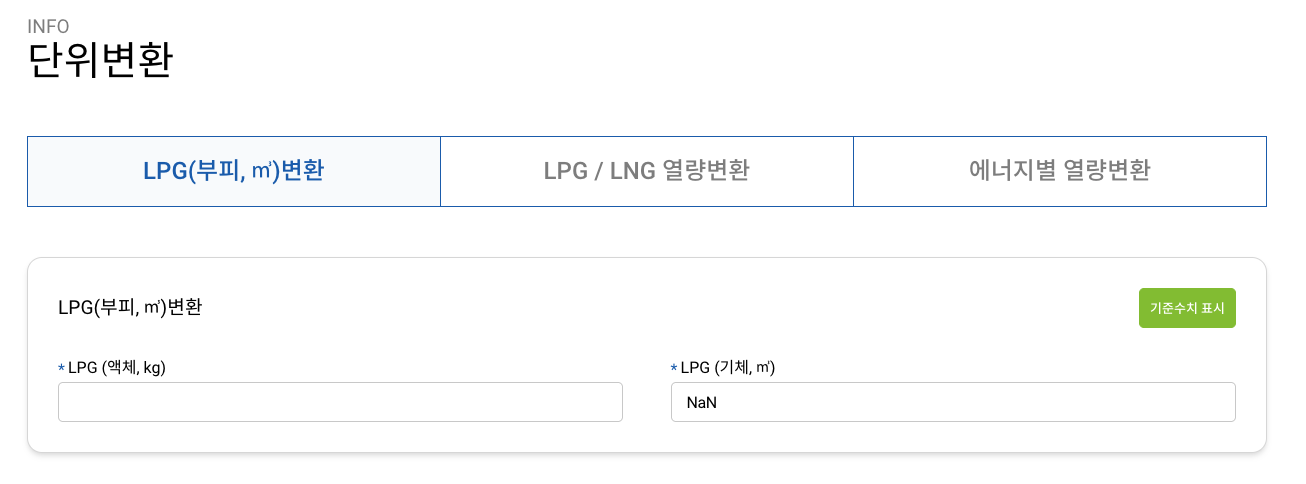
Task: Click the asterisk beside LPG (기체, ㎥)
Action: (x=674, y=368)
